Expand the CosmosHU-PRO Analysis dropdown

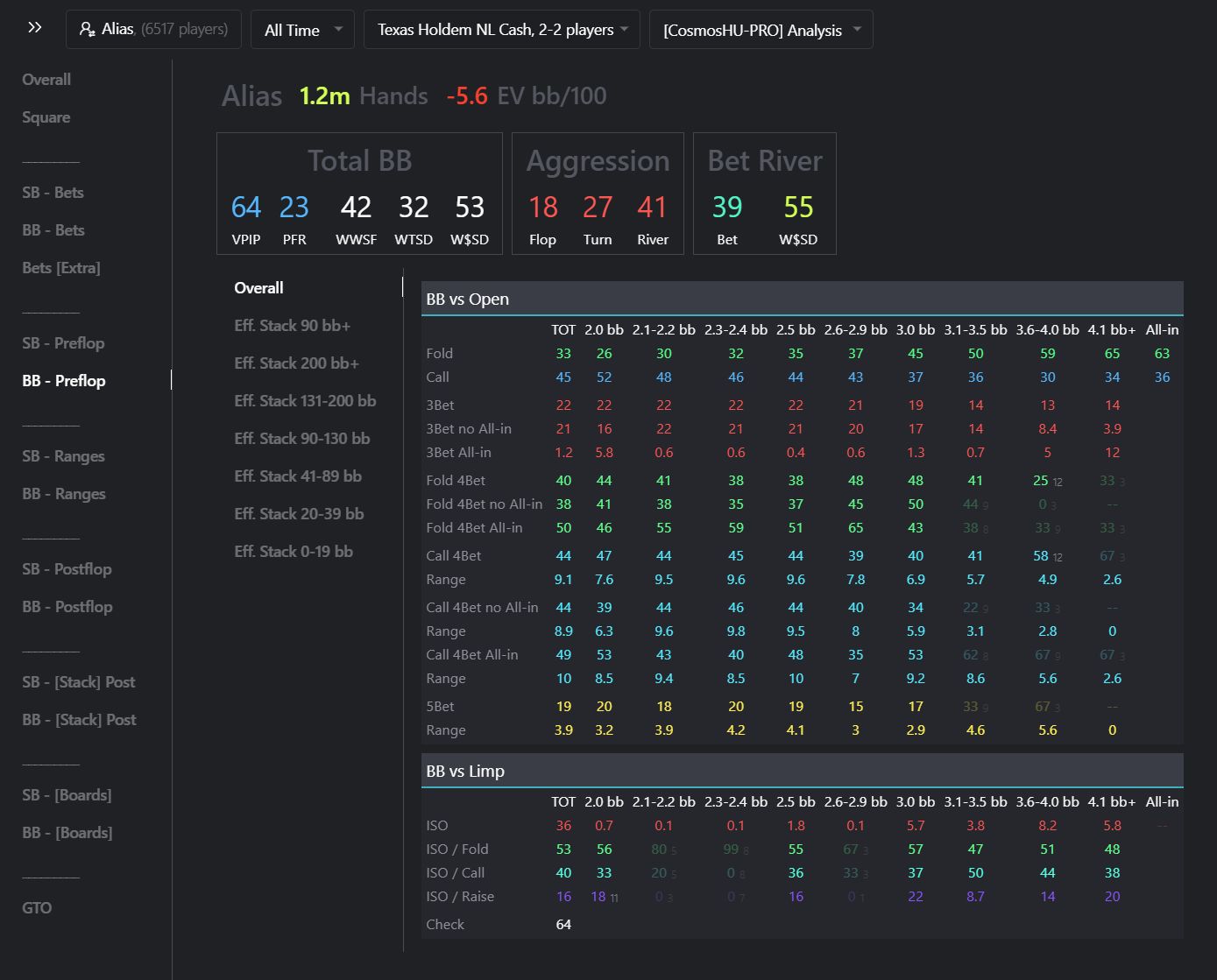(x=761, y=30)
